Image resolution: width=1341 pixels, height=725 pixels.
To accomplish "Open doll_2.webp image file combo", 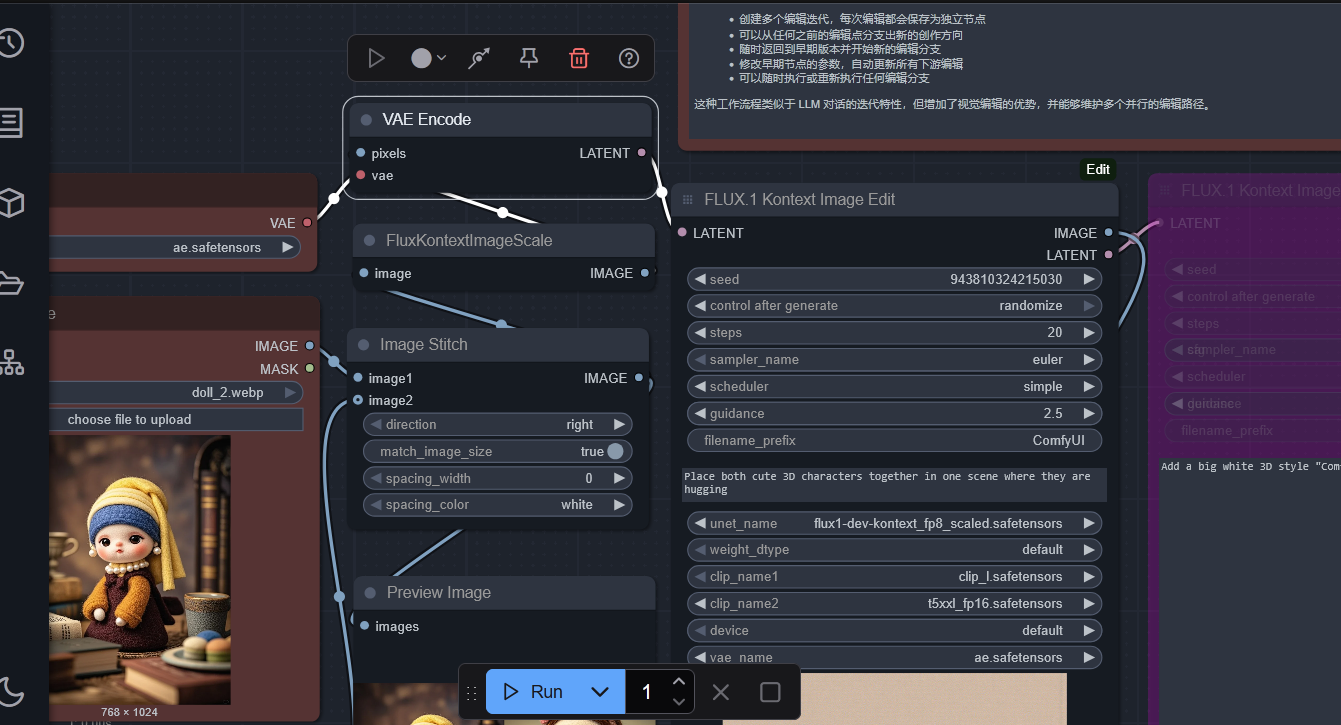I will pyautogui.click(x=175, y=392).
